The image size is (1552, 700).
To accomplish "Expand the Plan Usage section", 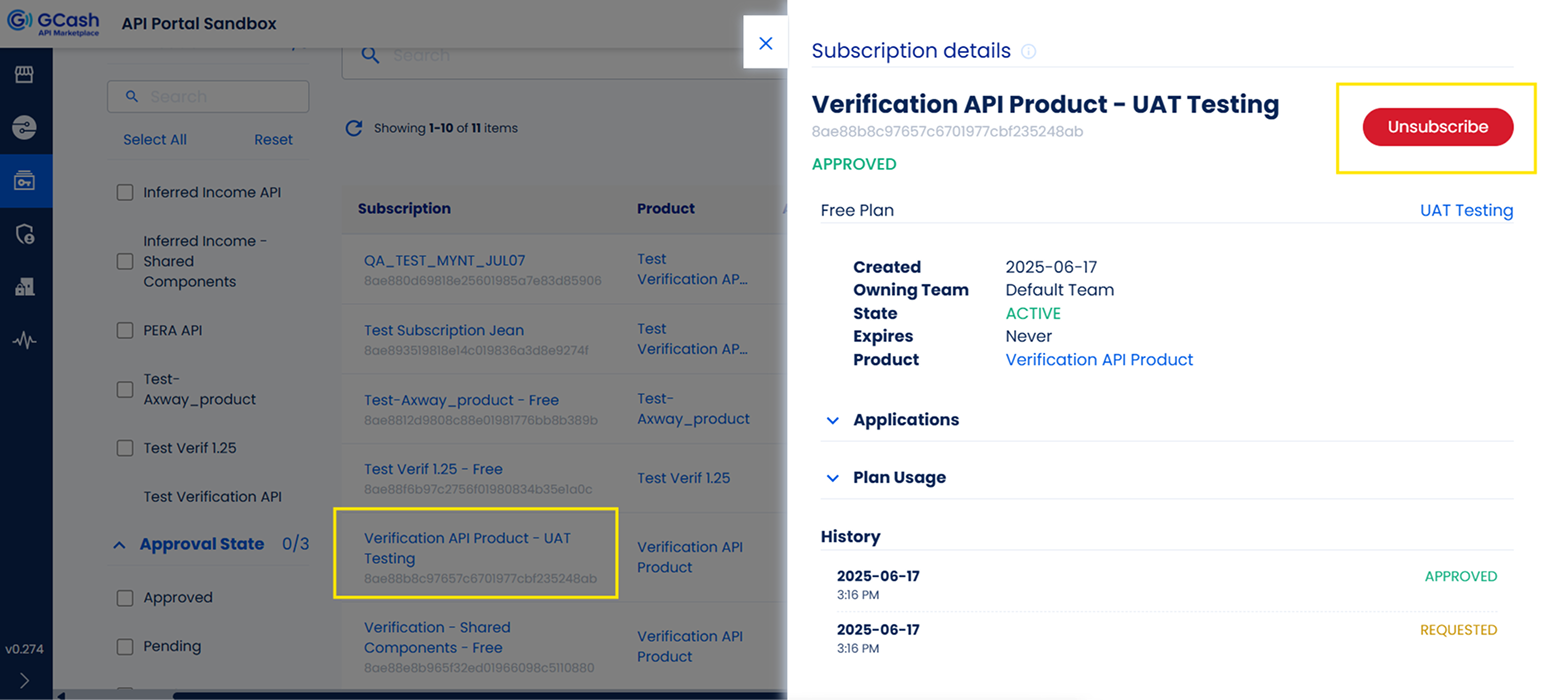I will point(833,478).
